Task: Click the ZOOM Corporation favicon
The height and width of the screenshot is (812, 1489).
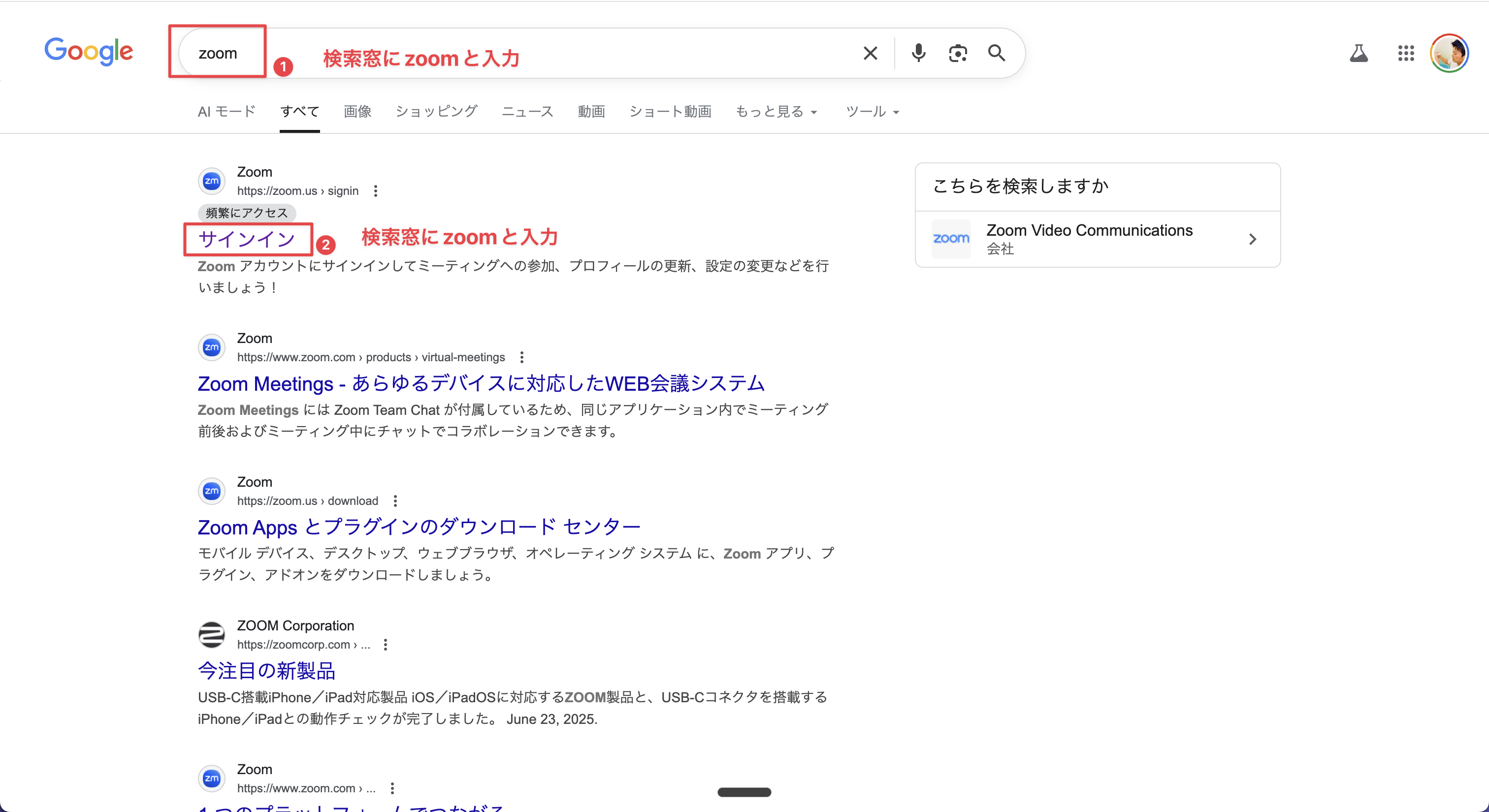Action: (x=212, y=634)
